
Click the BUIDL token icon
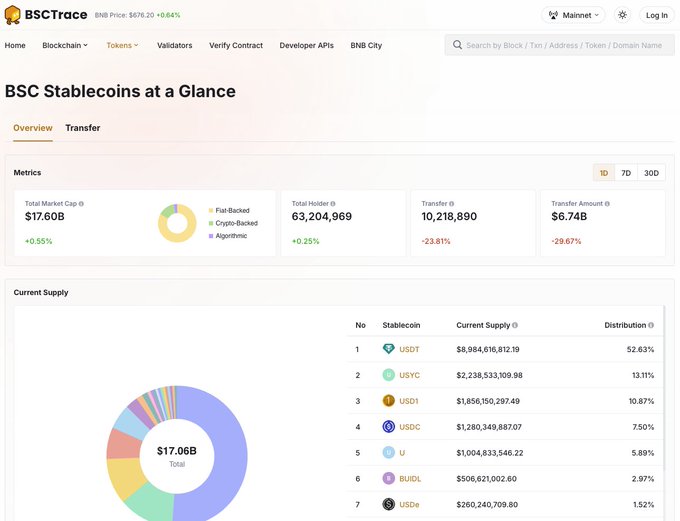point(389,479)
